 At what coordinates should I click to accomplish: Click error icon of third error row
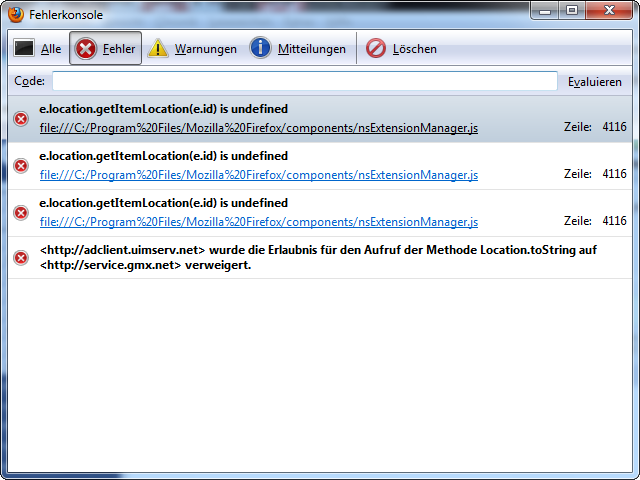[x=21, y=213]
